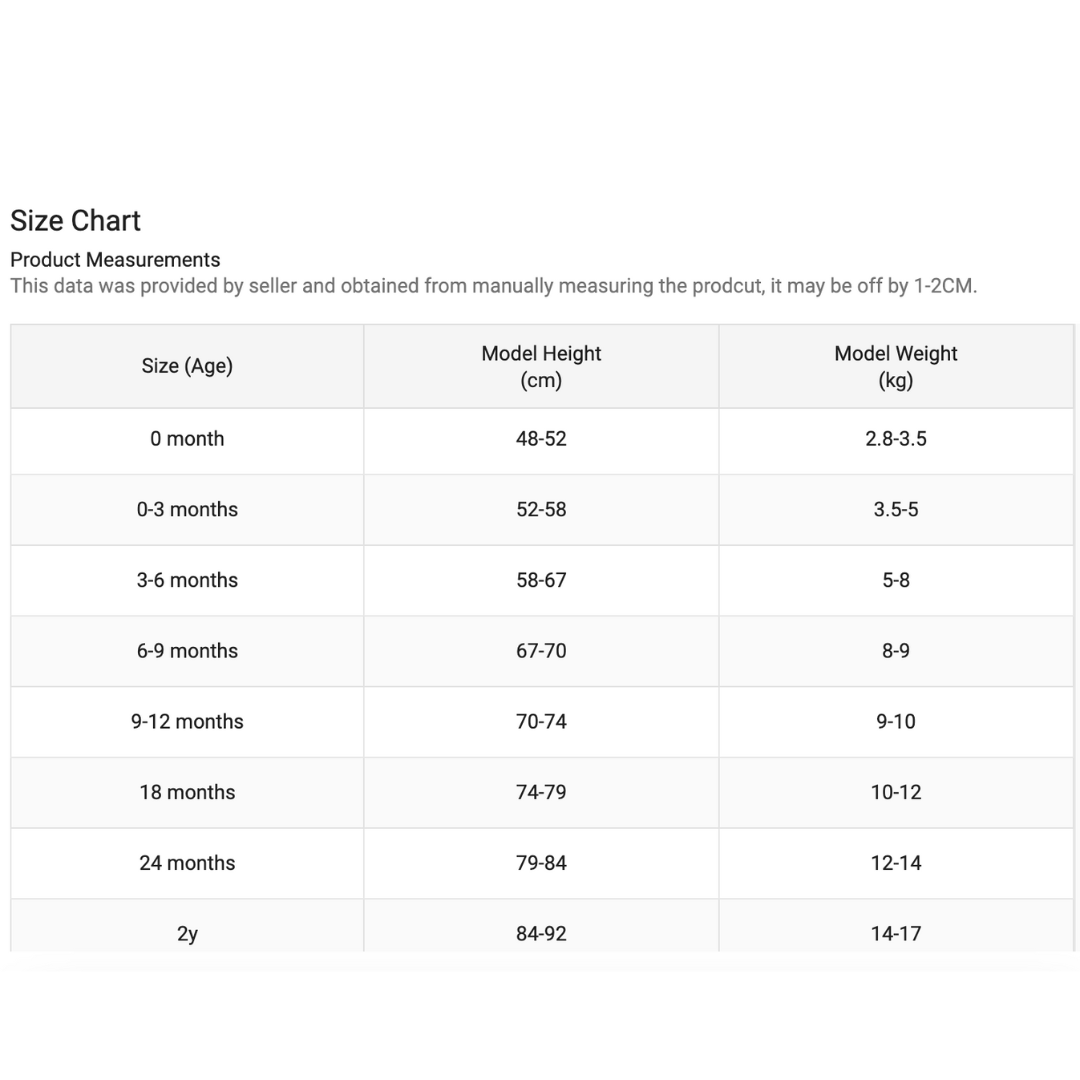Select the 0-3 months size cell

[187, 510]
